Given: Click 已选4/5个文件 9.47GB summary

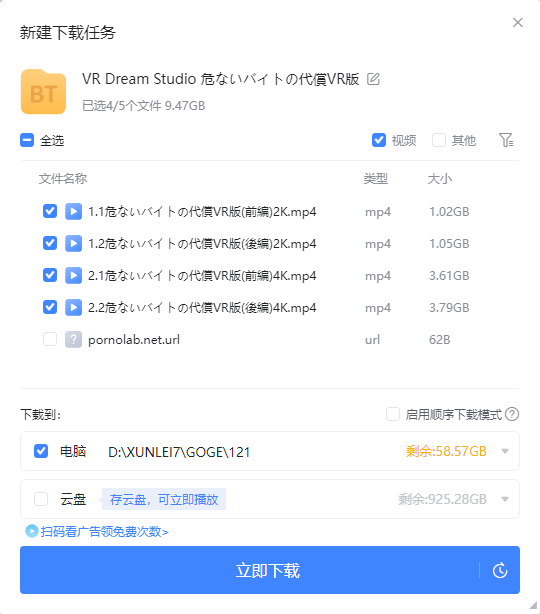Looking at the screenshot, I should [144, 106].
